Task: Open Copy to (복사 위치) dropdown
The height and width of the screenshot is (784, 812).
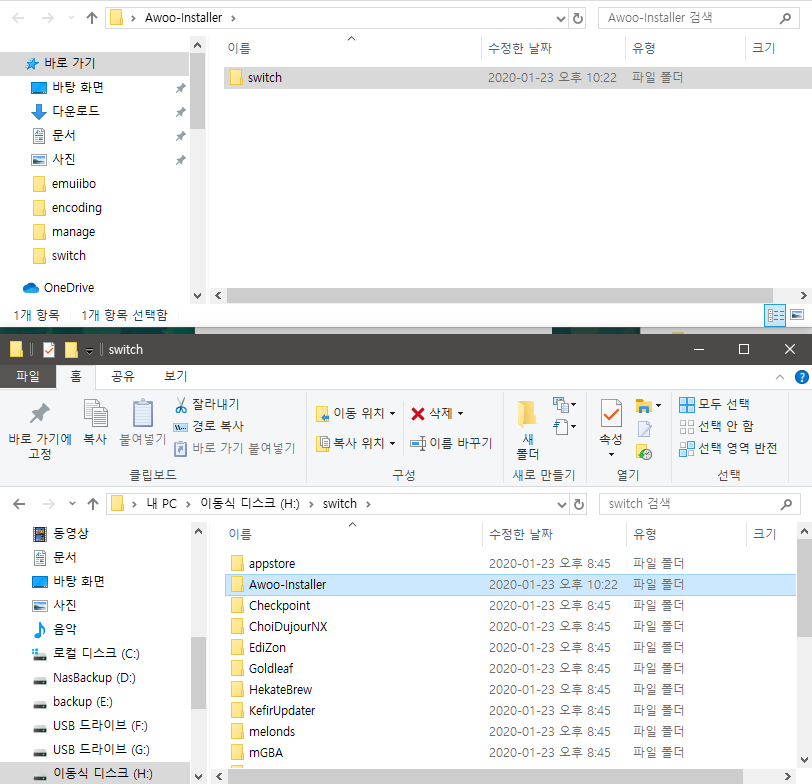Action: click(356, 443)
